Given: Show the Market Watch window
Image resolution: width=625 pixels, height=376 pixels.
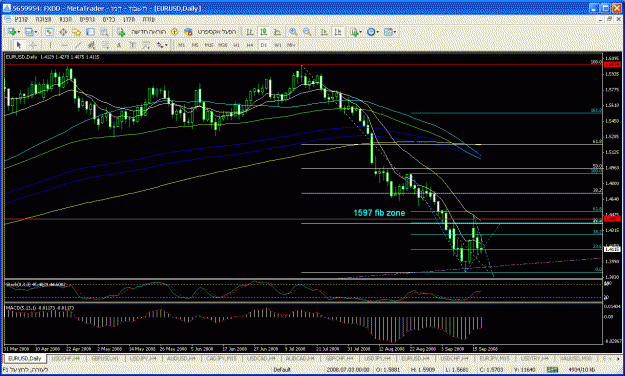Looking at the screenshot, I should click(49, 32).
